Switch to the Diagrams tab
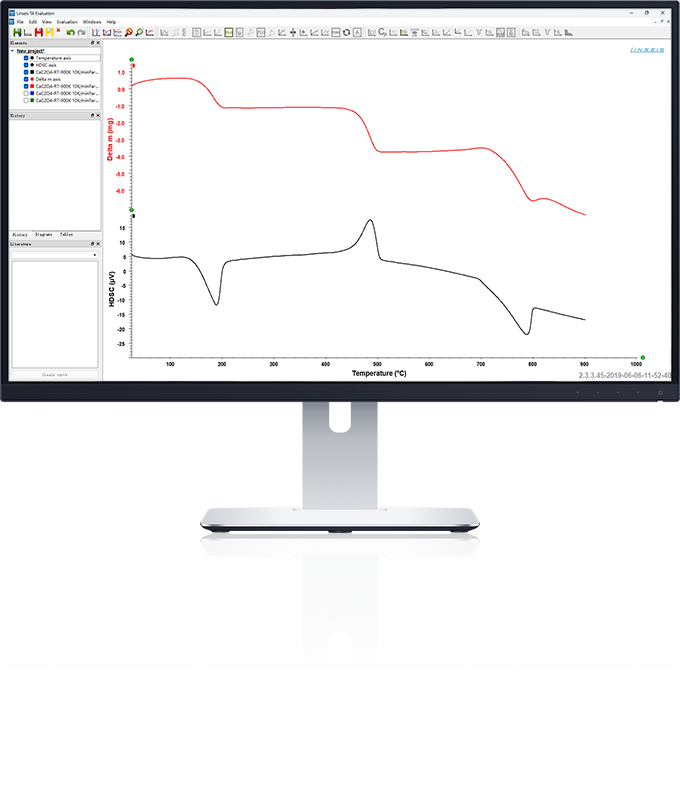This screenshot has height=797, width=680. (43, 234)
